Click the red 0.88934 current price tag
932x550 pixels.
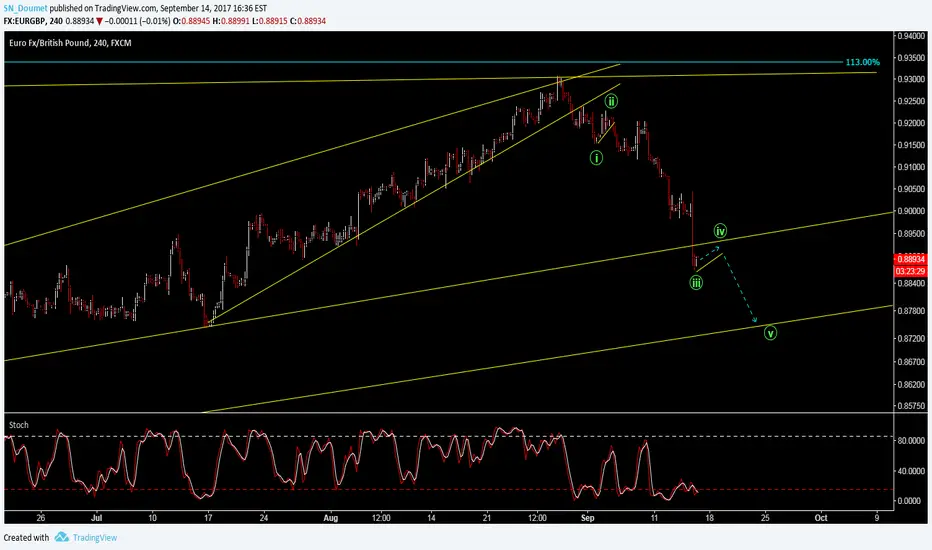(x=911, y=259)
